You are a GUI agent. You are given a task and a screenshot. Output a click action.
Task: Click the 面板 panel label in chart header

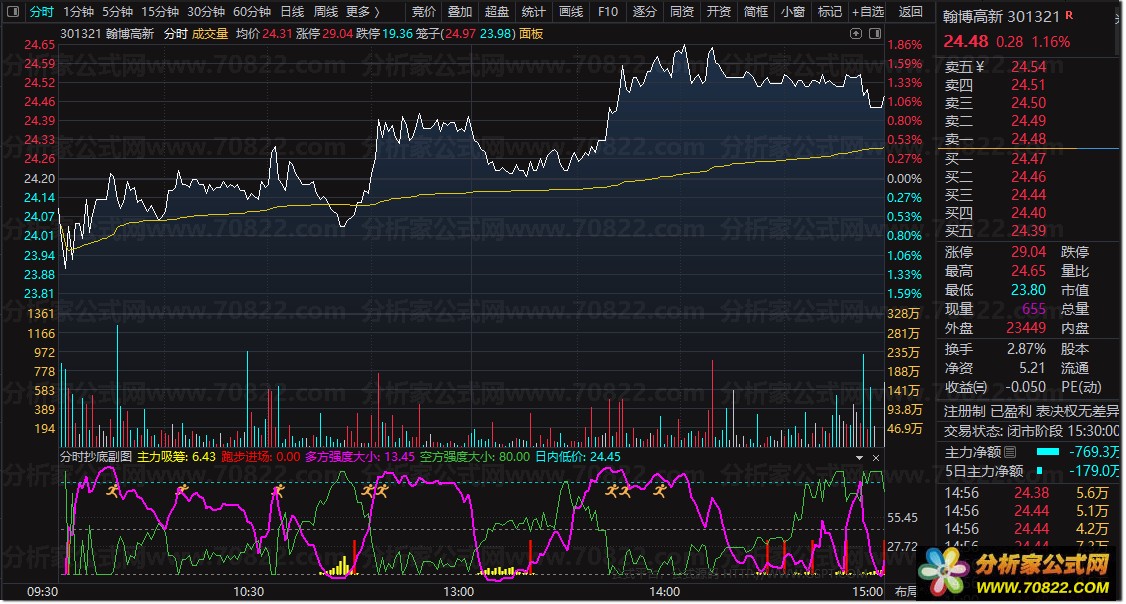pos(531,33)
